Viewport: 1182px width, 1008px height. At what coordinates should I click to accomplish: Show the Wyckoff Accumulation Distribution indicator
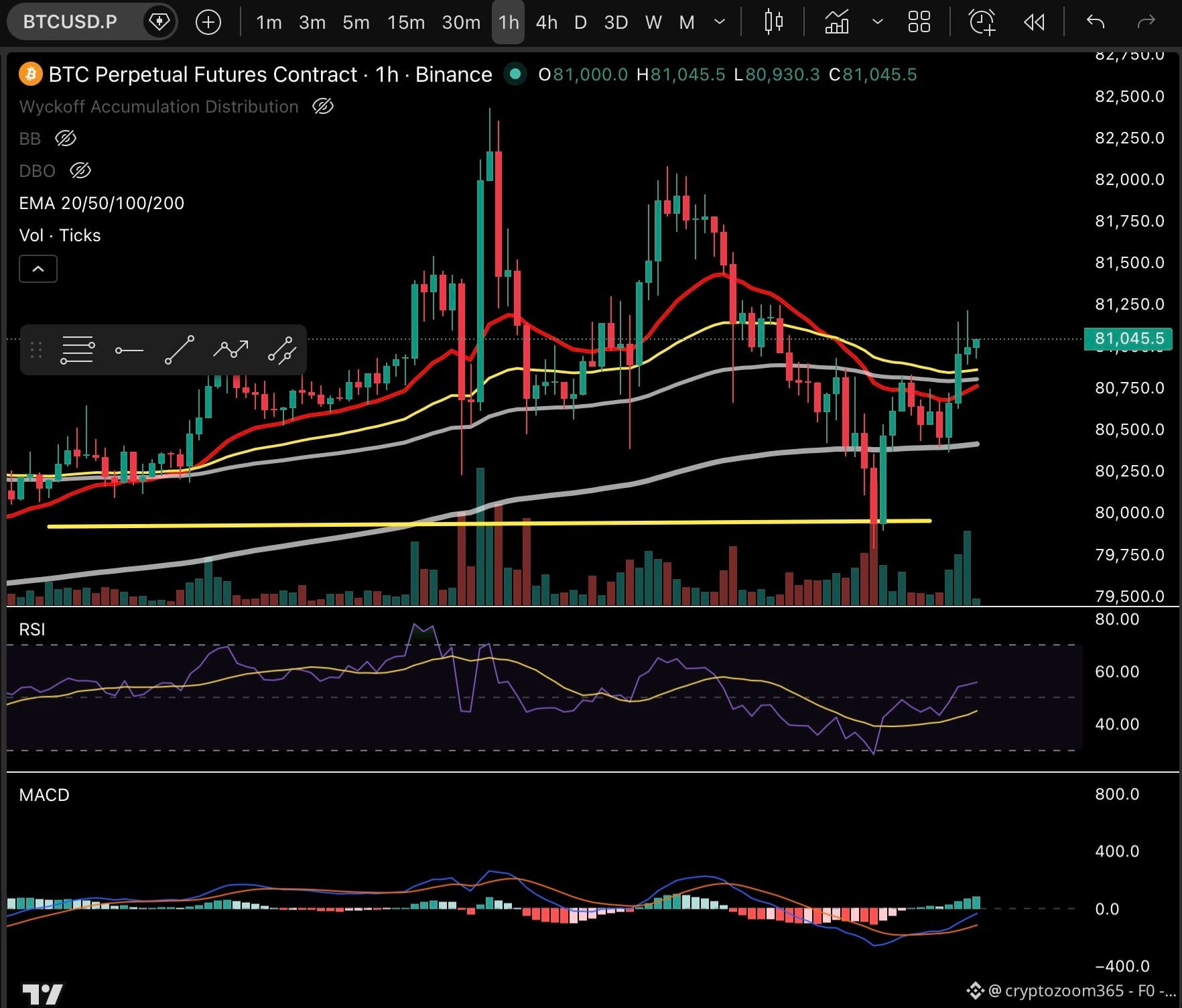323,106
